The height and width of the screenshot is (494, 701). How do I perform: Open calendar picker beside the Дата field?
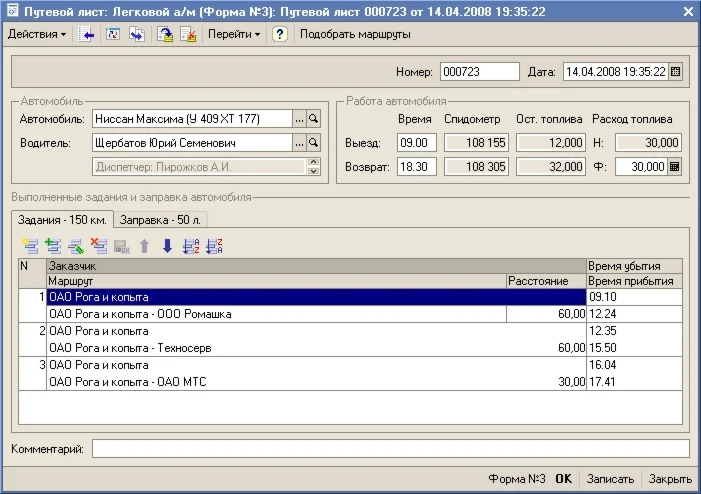(x=675, y=72)
